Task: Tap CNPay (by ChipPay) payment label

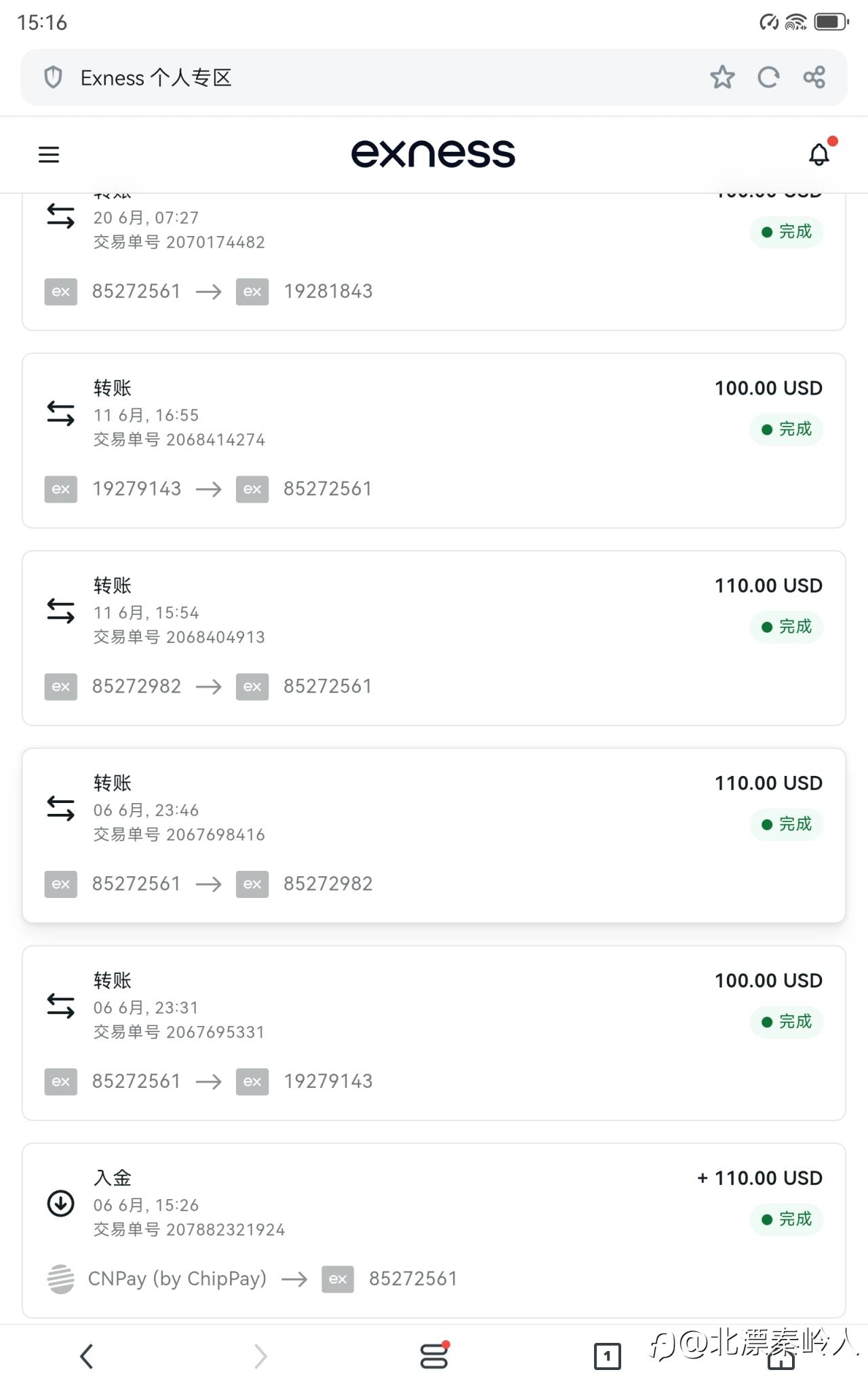Action: 177,1278
